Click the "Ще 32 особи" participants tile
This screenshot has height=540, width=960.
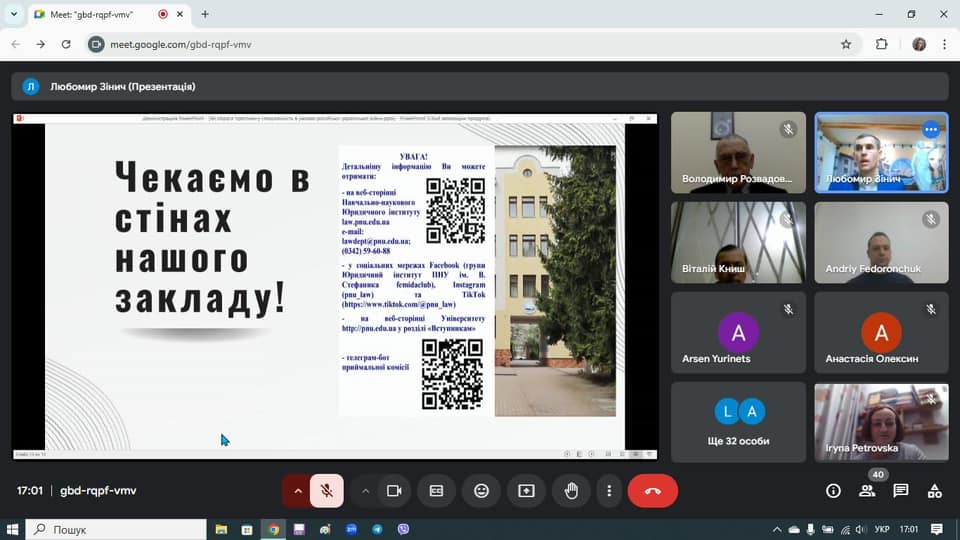coord(738,422)
